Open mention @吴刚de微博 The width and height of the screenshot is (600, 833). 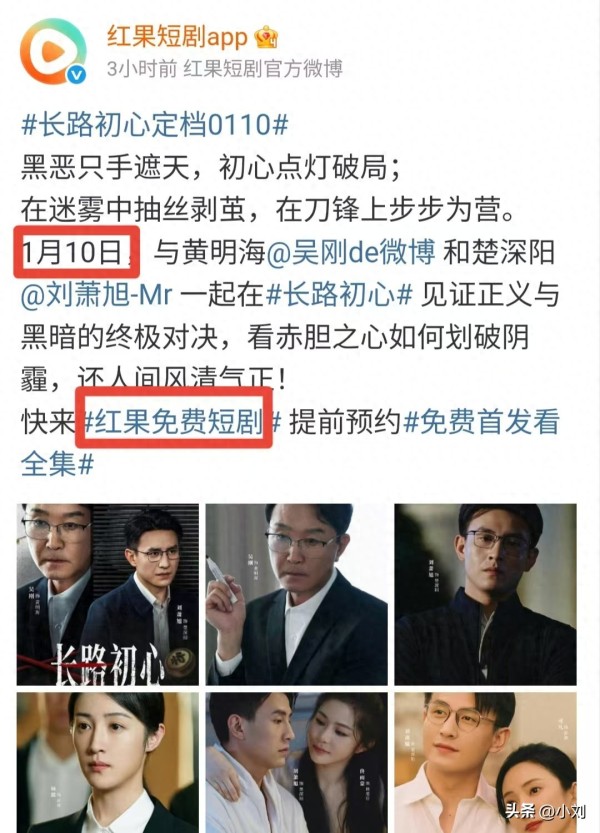[350, 252]
